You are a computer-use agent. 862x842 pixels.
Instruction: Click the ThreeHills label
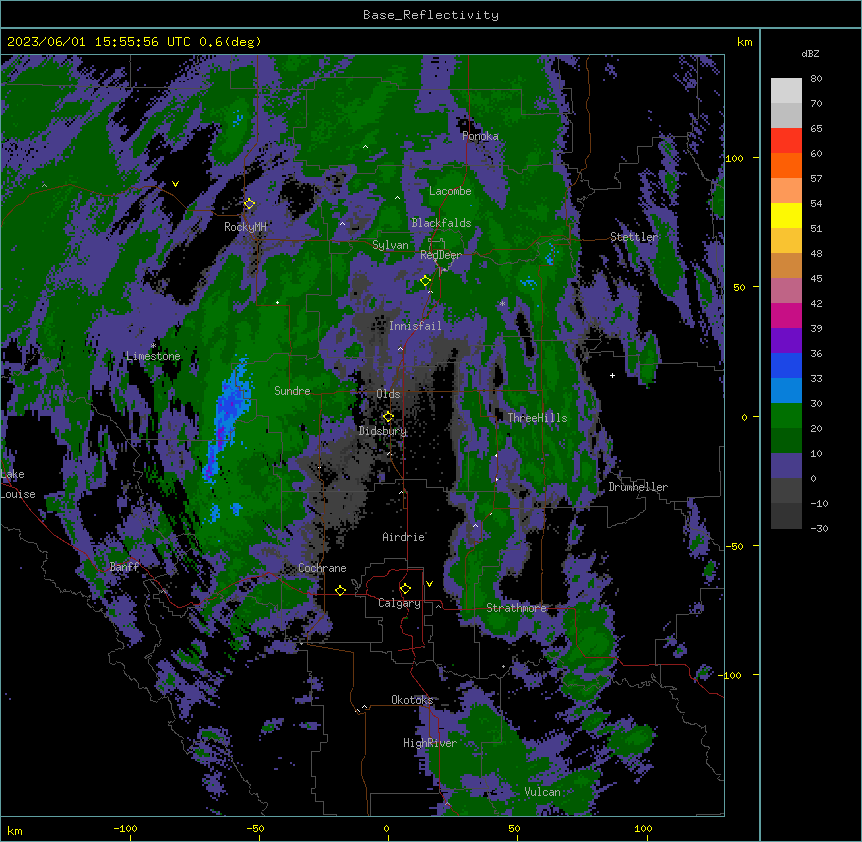click(537, 418)
